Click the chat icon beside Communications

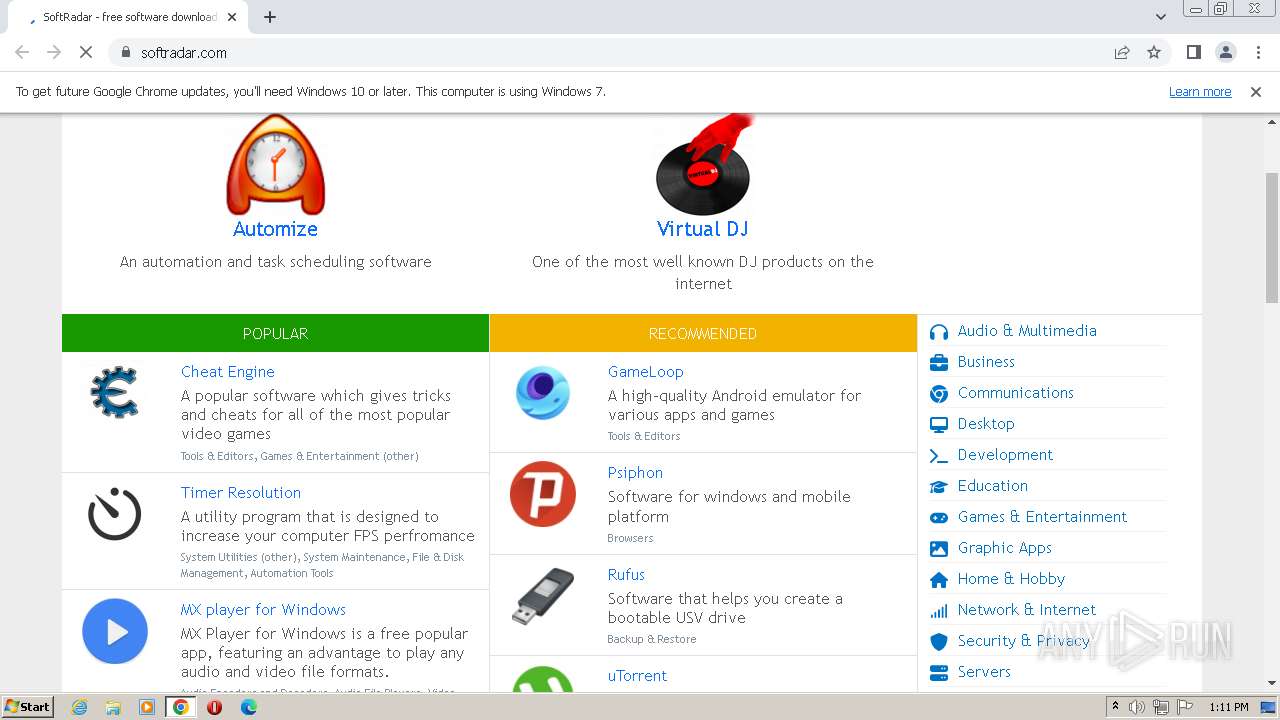click(x=939, y=394)
